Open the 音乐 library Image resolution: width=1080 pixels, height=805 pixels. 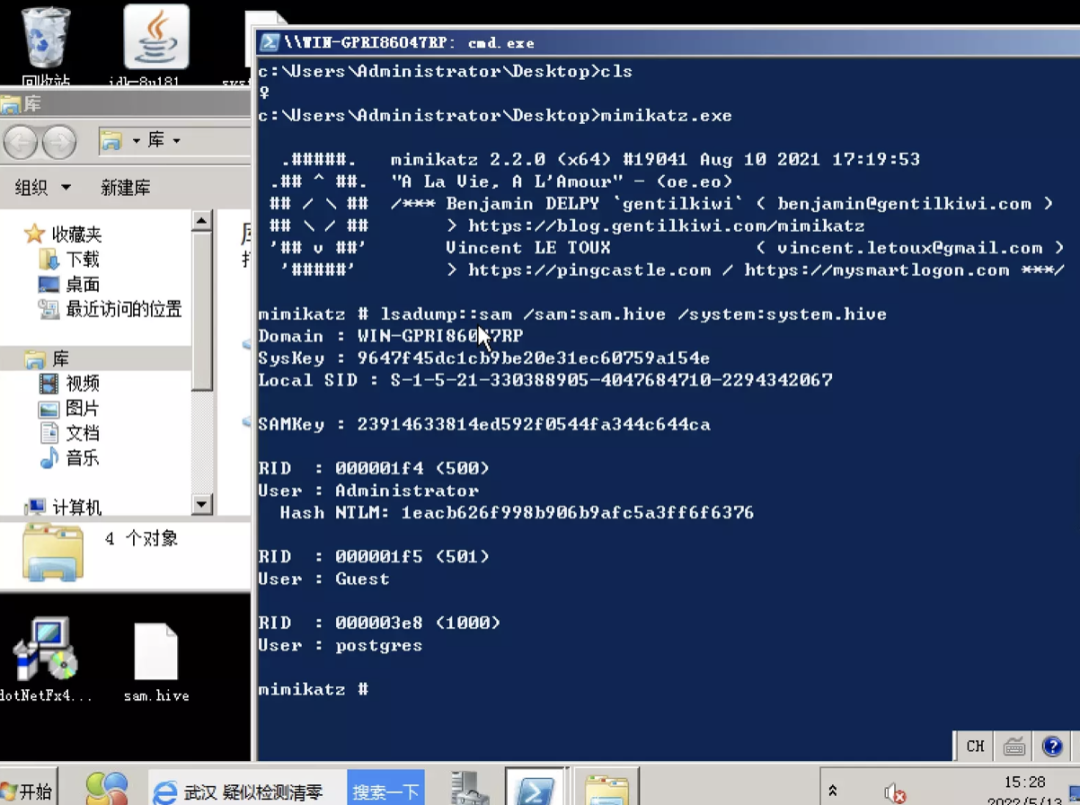coord(70,457)
